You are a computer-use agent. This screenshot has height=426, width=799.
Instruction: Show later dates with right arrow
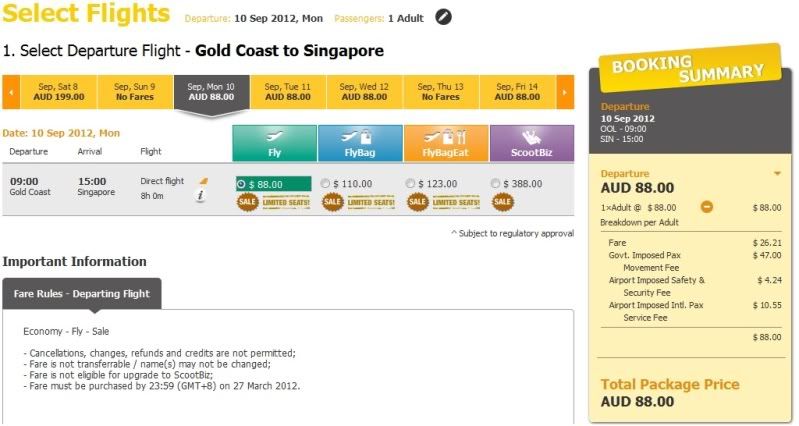click(x=565, y=93)
